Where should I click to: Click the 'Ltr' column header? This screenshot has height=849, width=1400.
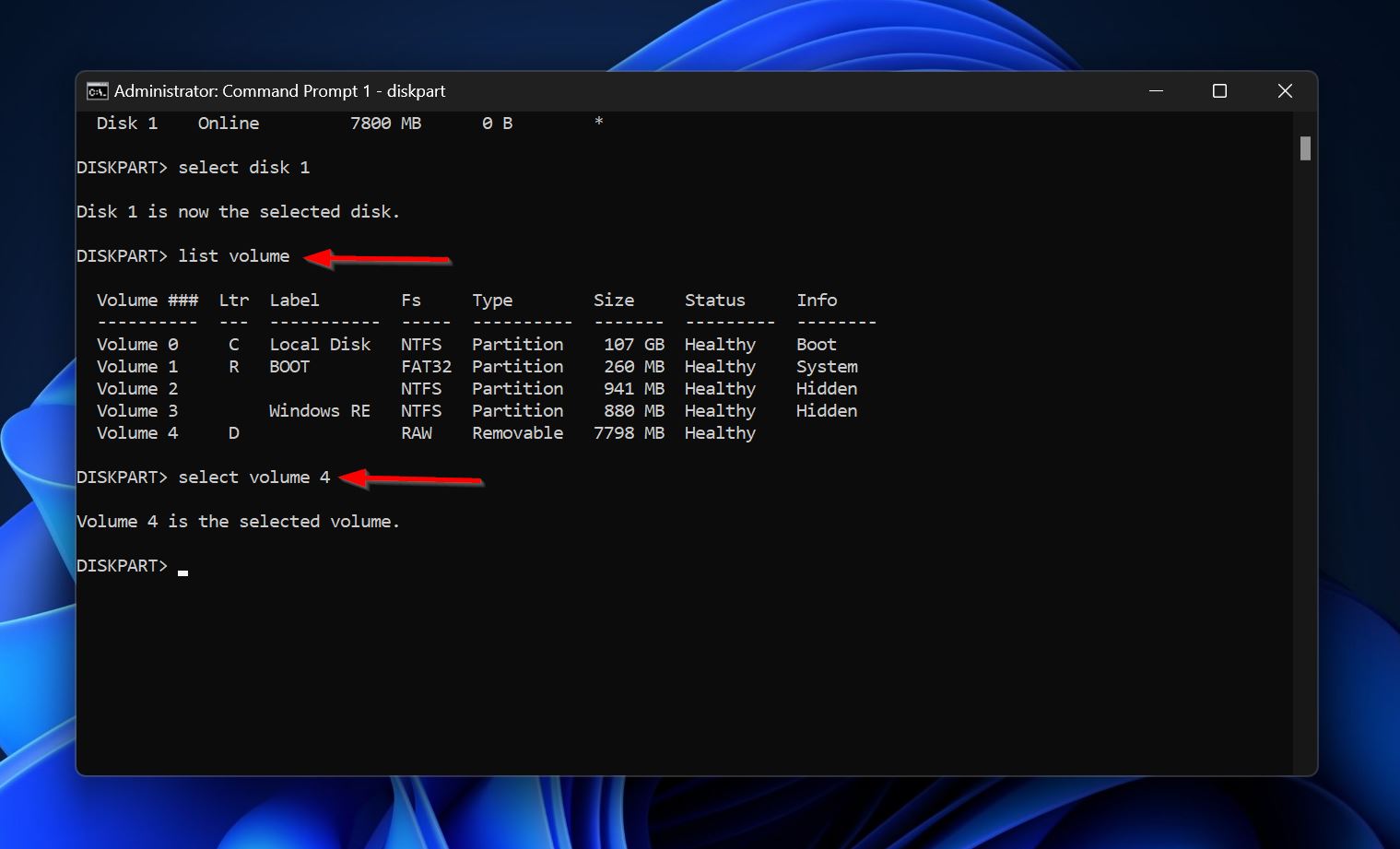[x=234, y=301]
